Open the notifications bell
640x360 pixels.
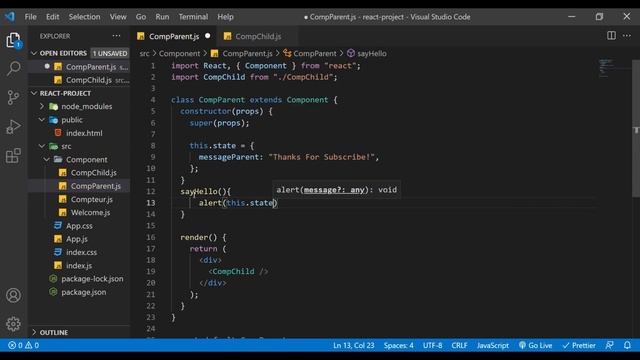pyautogui.click(x=627, y=345)
